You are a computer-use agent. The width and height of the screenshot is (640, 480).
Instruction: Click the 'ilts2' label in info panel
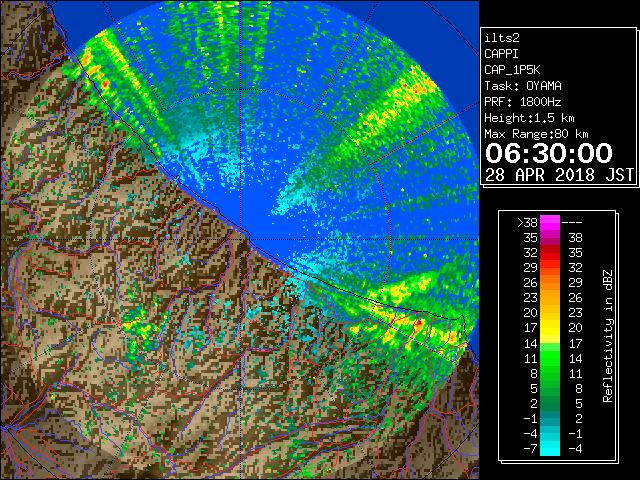point(502,38)
